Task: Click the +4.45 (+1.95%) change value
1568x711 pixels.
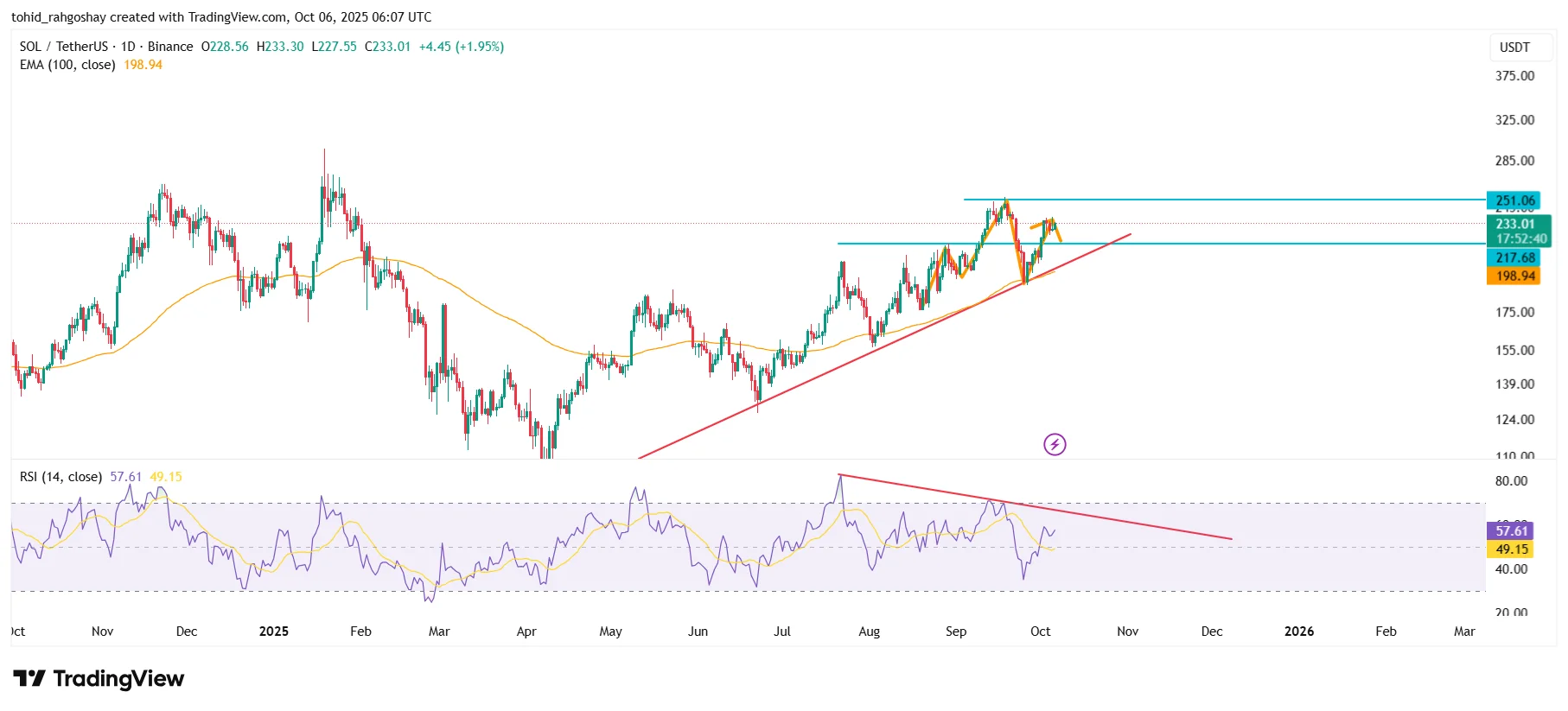Action: (x=461, y=47)
